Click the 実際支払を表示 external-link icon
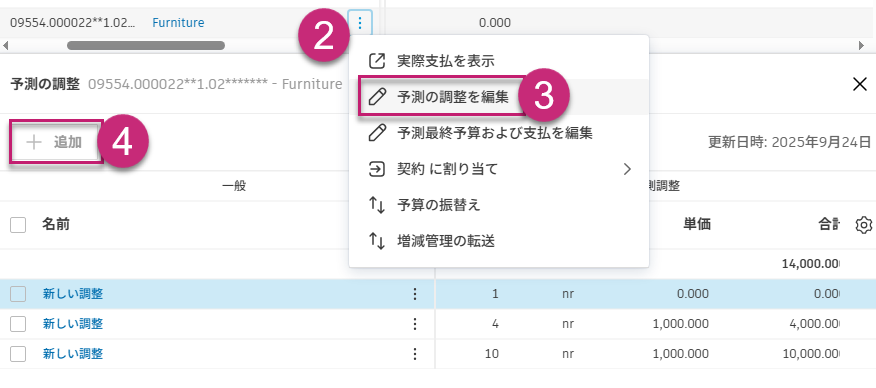 tap(378, 60)
